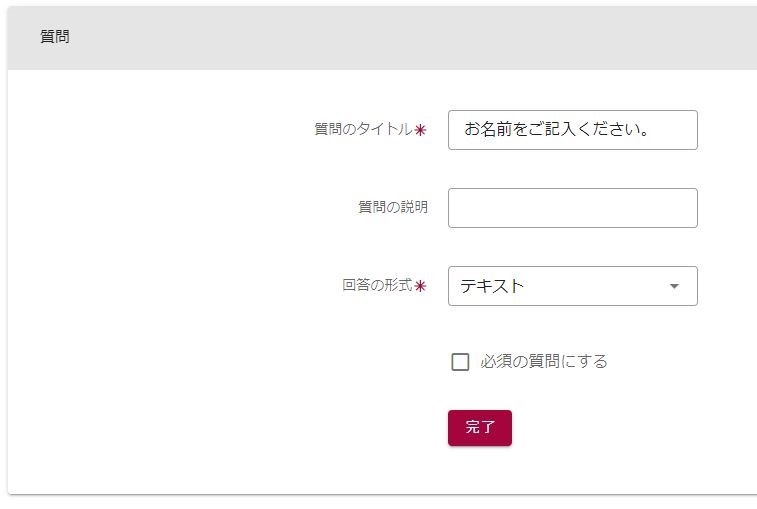The image size is (757, 509).
Task: Click the 回答の形式 field label
Action: 377,285
